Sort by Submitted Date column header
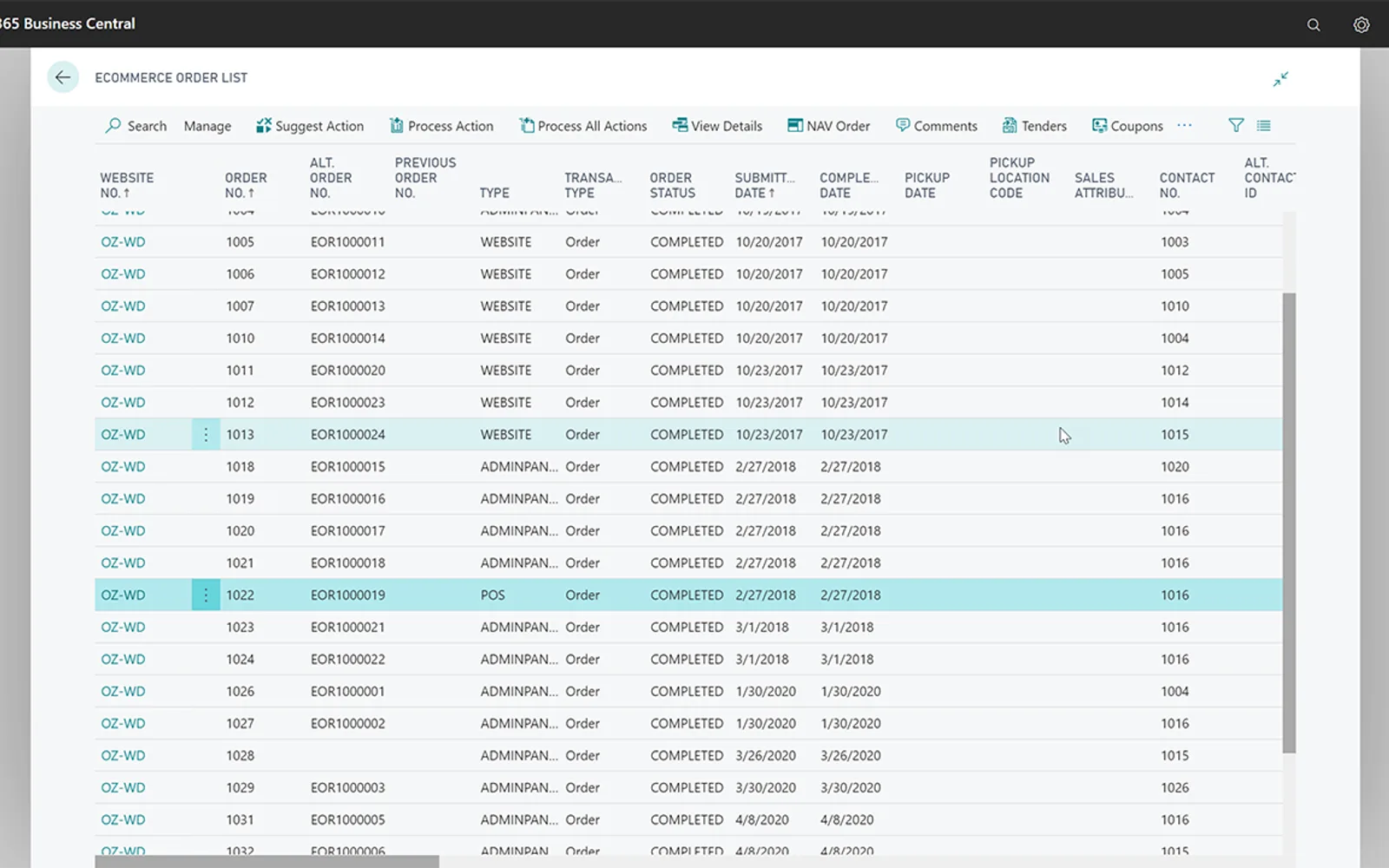 pos(765,185)
